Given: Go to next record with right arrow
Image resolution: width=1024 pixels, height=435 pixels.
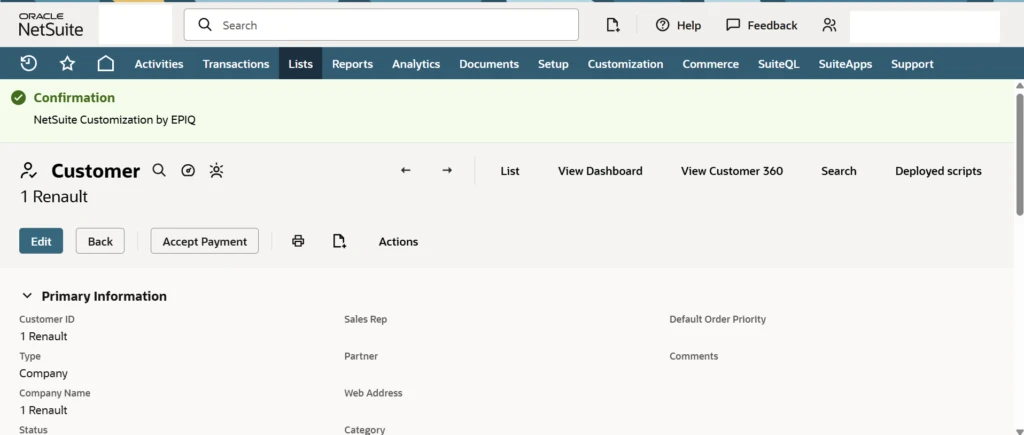Looking at the screenshot, I should [x=447, y=170].
